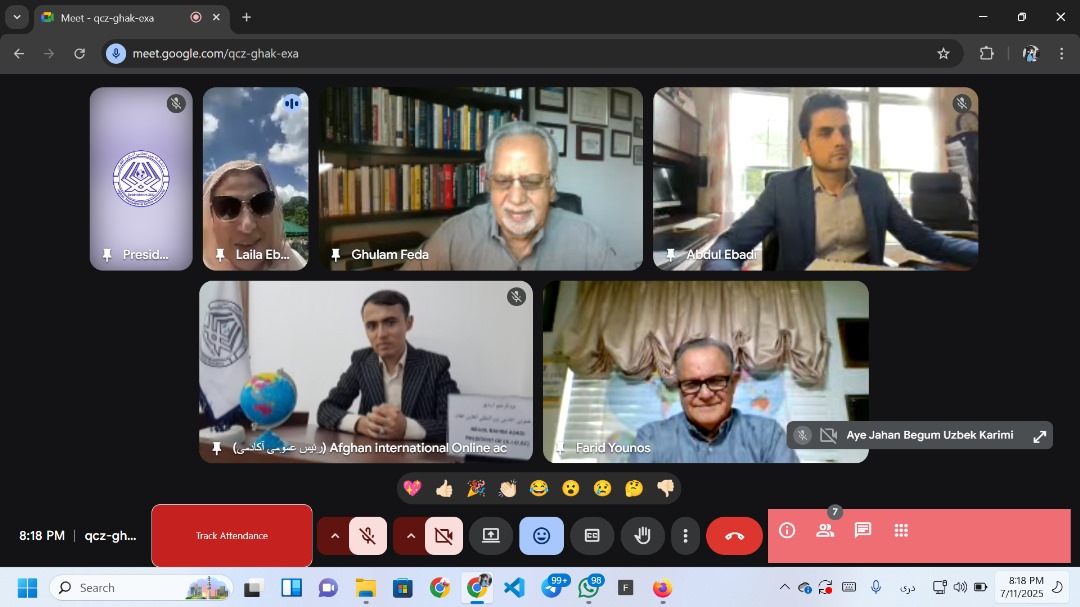
Task: Open meeting details info icon
Action: [787, 531]
